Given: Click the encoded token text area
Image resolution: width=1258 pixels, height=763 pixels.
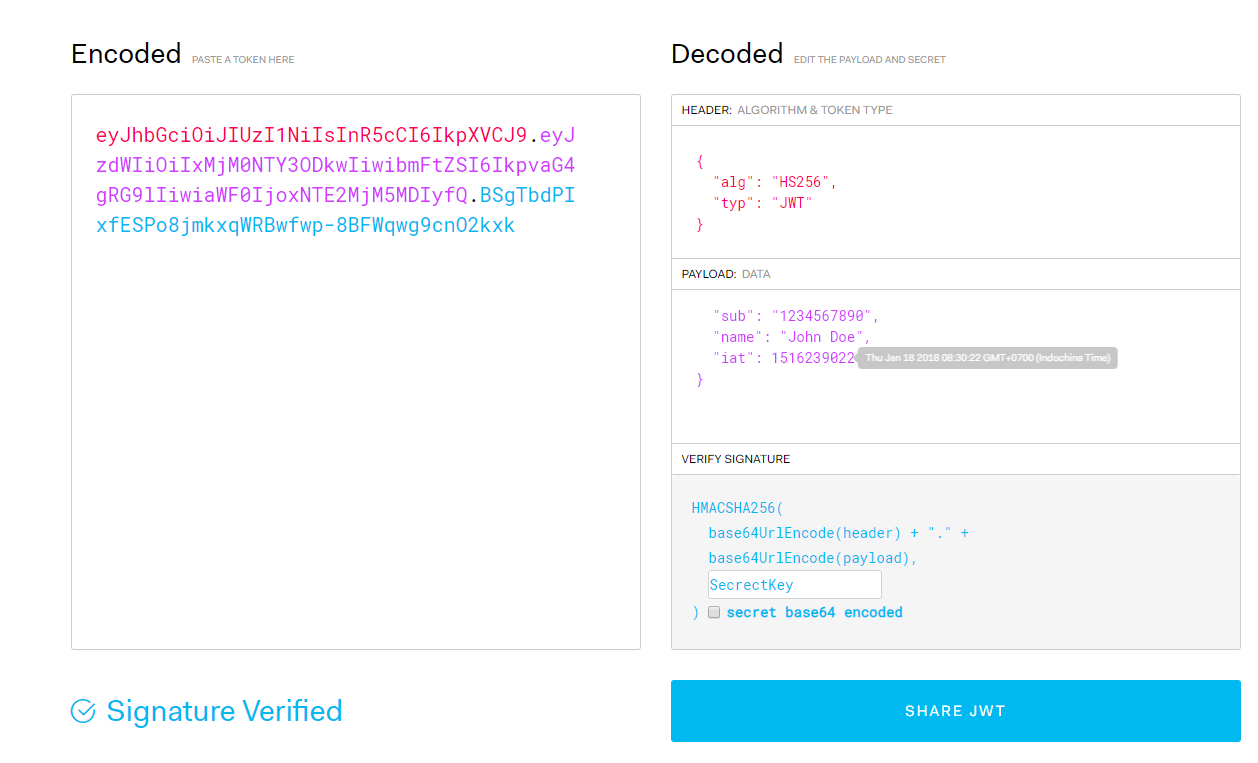Looking at the screenshot, I should 355,372.
